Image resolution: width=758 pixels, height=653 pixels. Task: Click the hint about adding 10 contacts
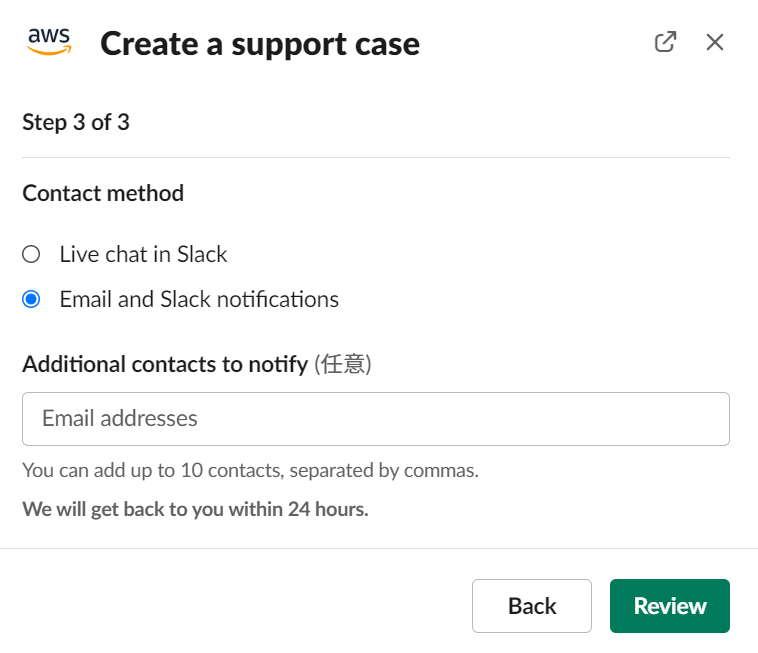coord(250,470)
